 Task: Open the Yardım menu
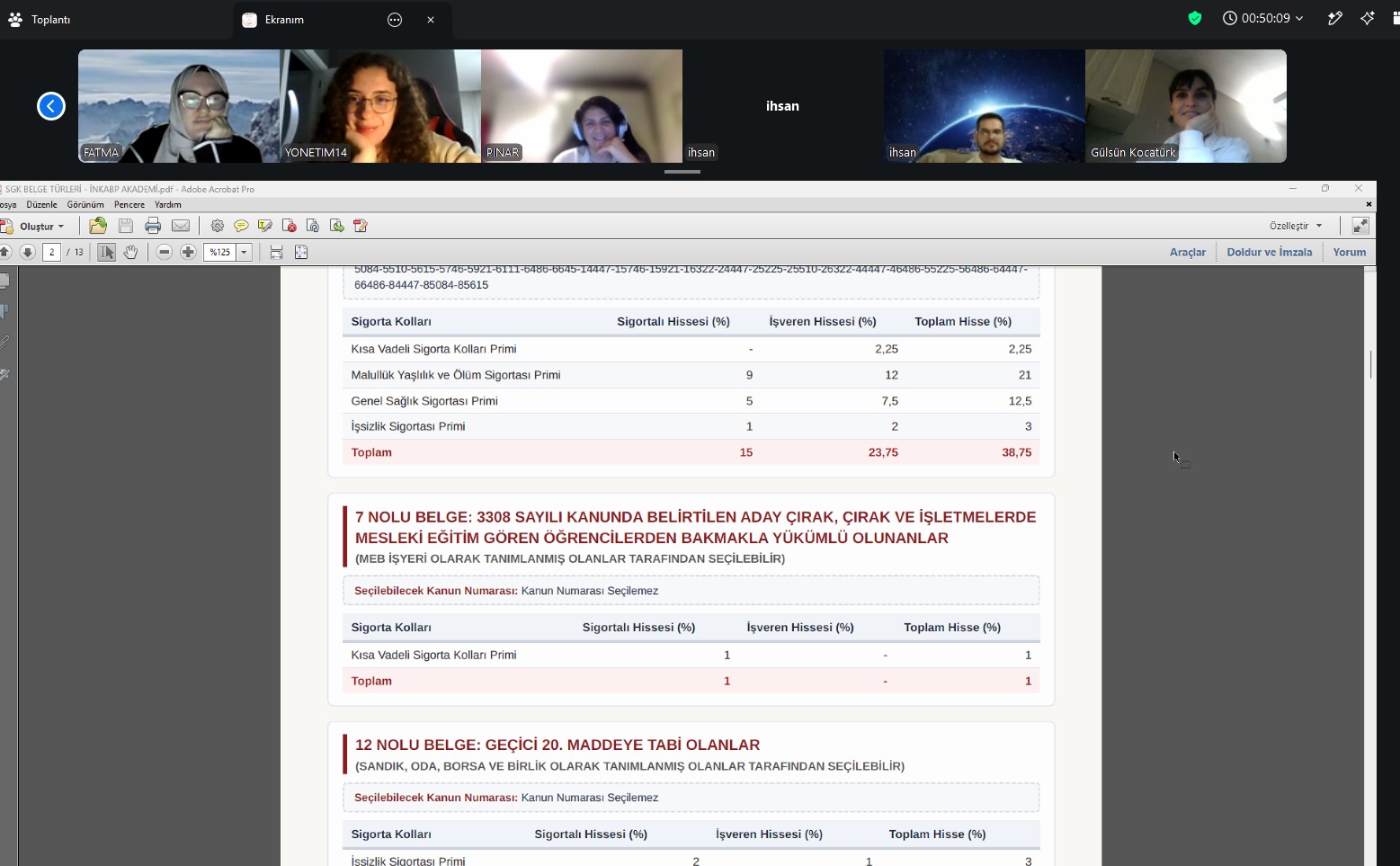coord(168,204)
